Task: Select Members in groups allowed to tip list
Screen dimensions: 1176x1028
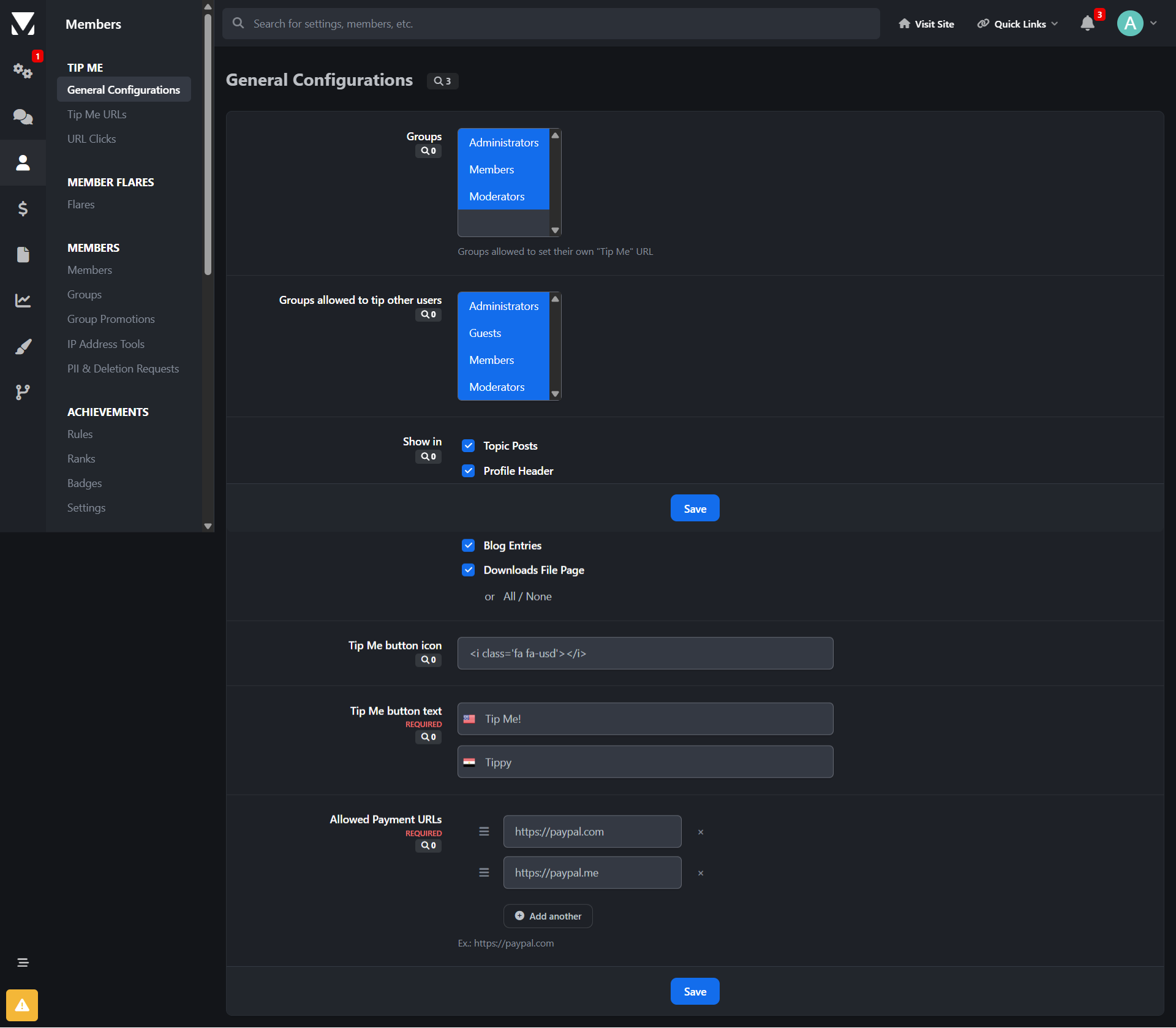Action: click(503, 360)
